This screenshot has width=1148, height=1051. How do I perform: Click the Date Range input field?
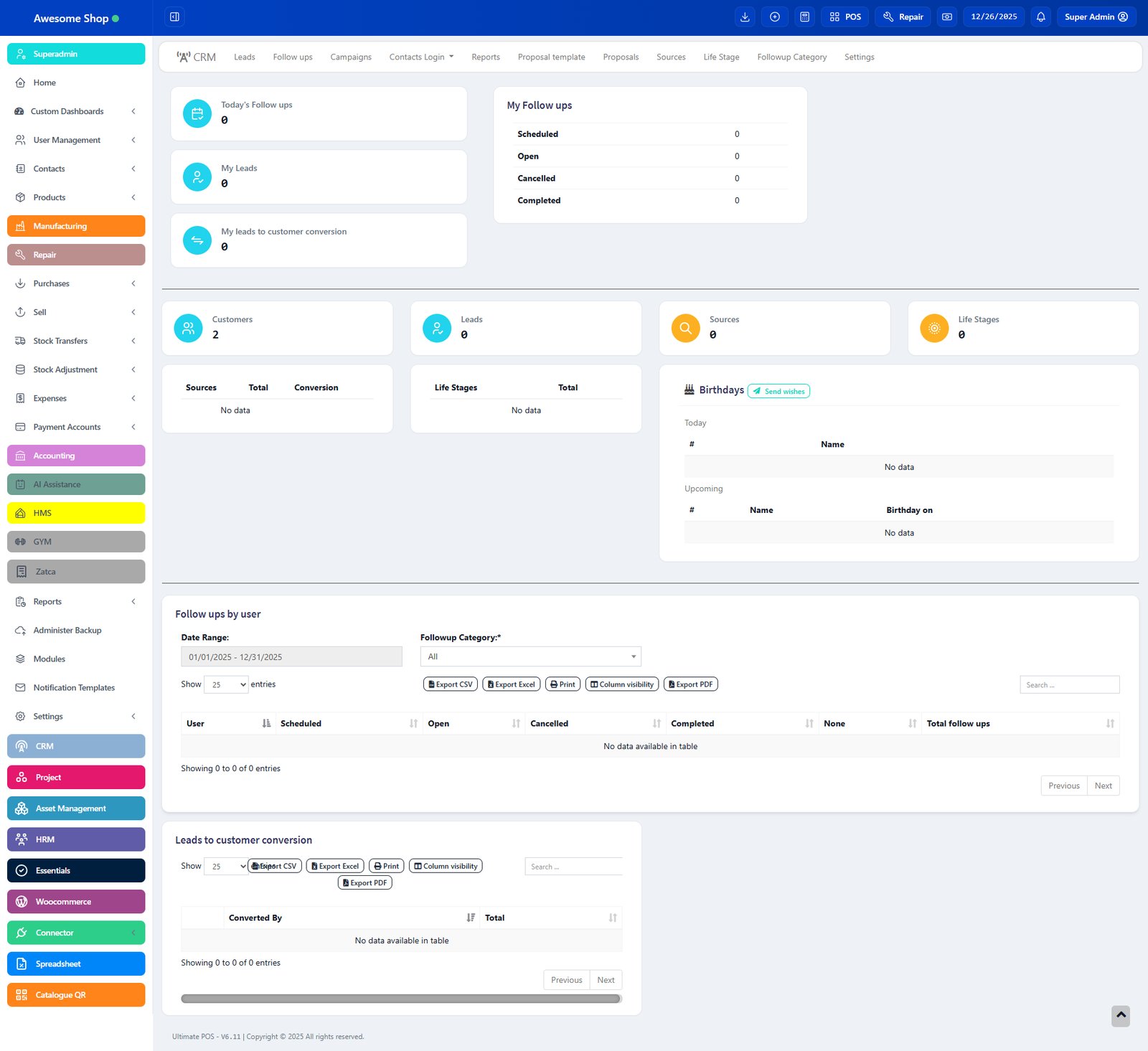pos(291,656)
